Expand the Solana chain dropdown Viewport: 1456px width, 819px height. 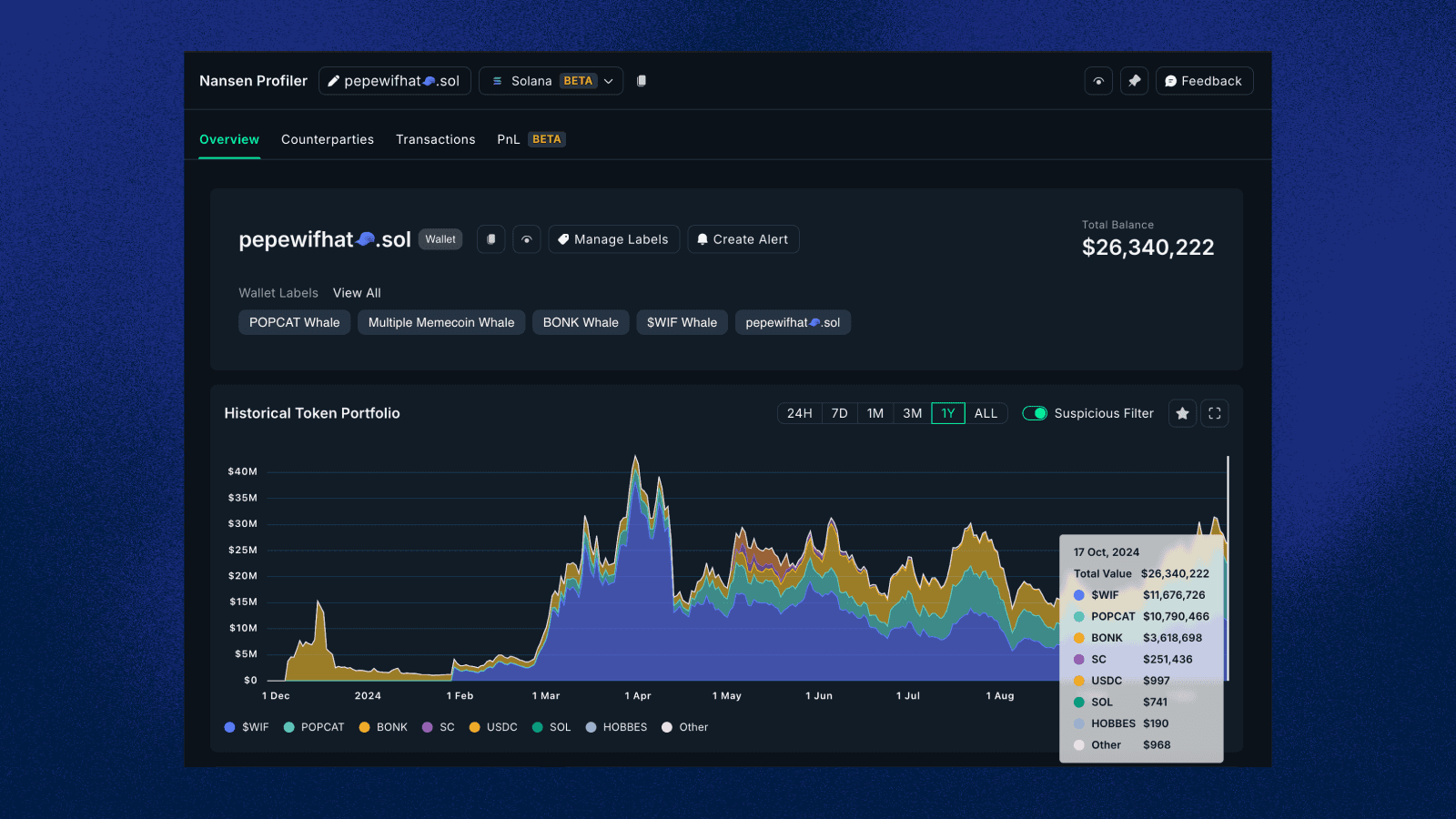551,81
